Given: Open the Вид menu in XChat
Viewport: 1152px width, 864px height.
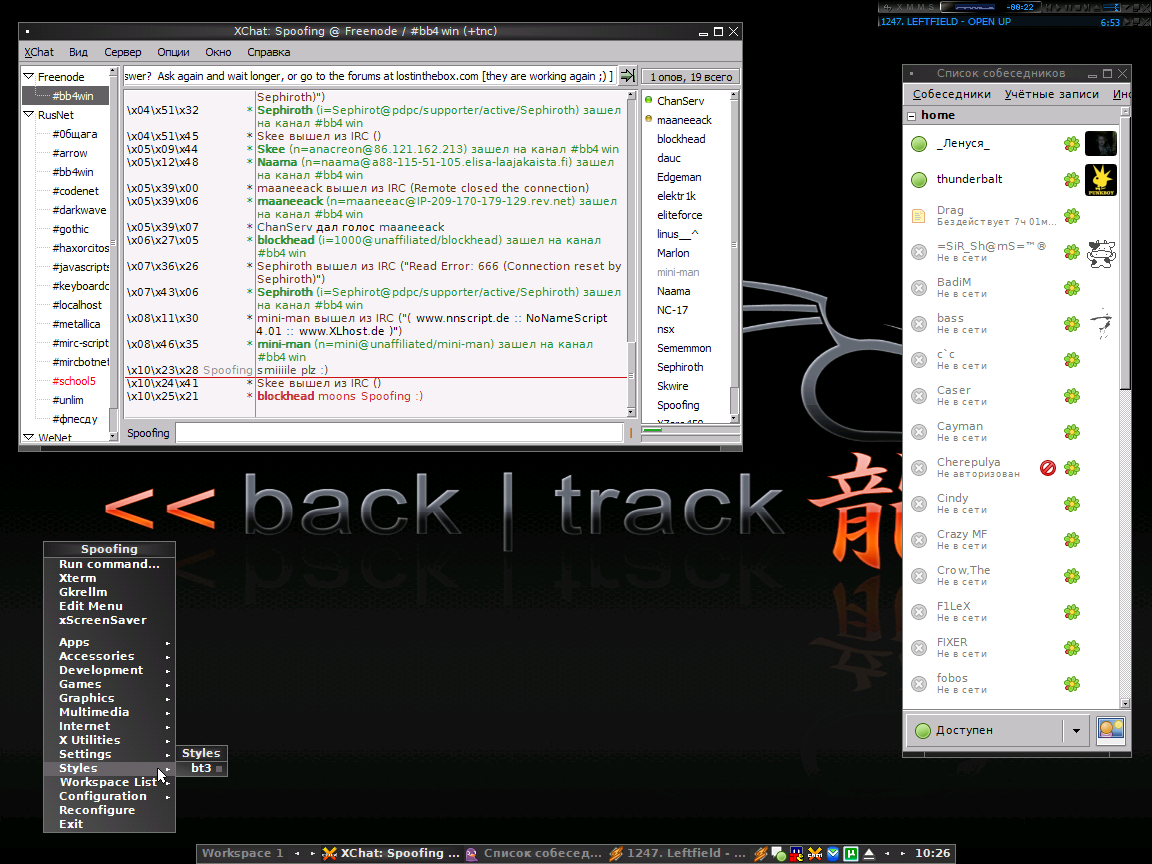Looking at the screenshot, I should (79, 52).
